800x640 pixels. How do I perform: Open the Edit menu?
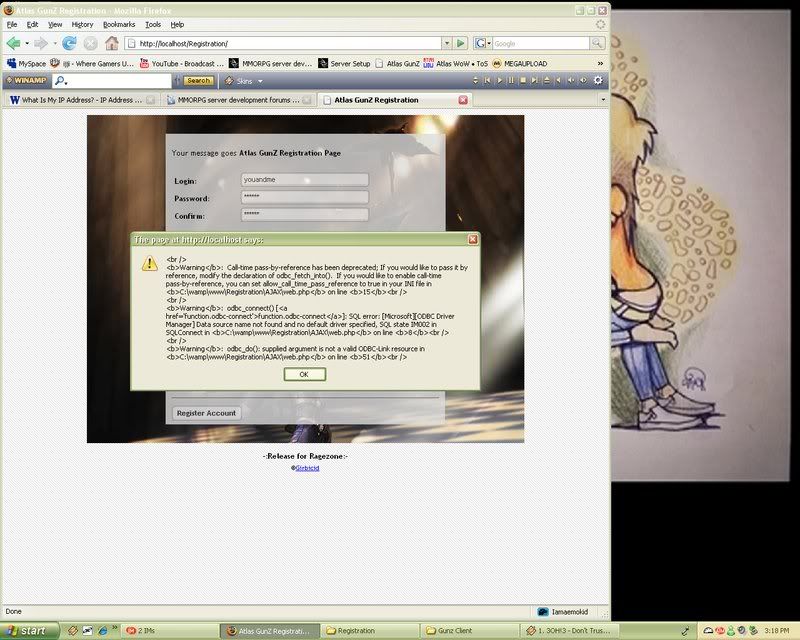(32, 24)
